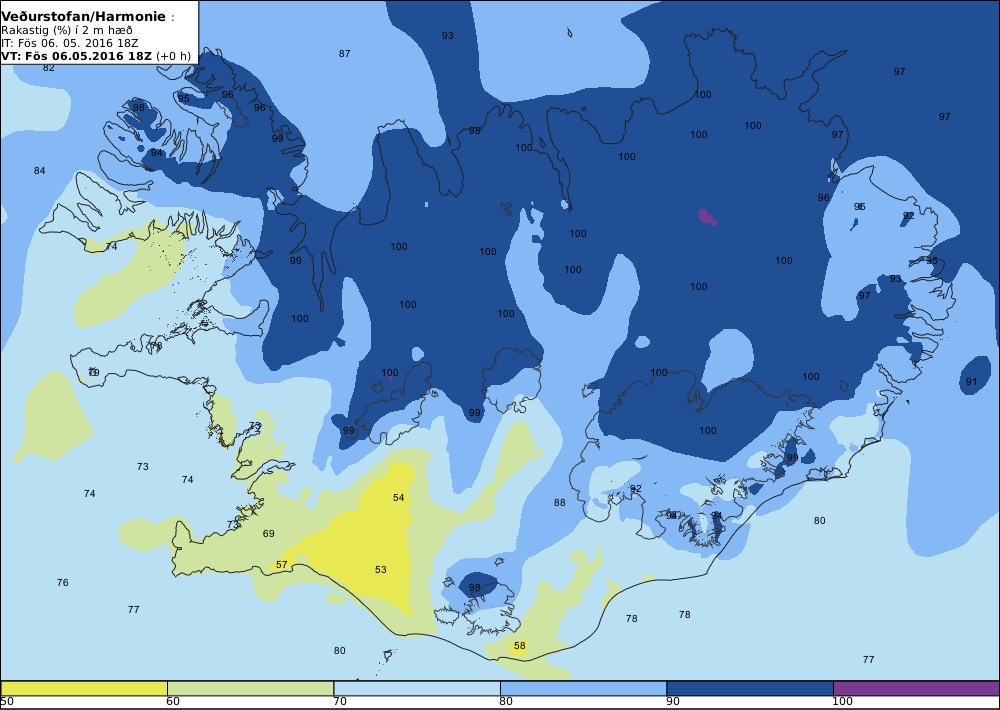Image resolution: width=1000 pixels, height=710 pixels.
Task: Pick the bright yellow 50–60 legend swatch
Action: [84, 688]
